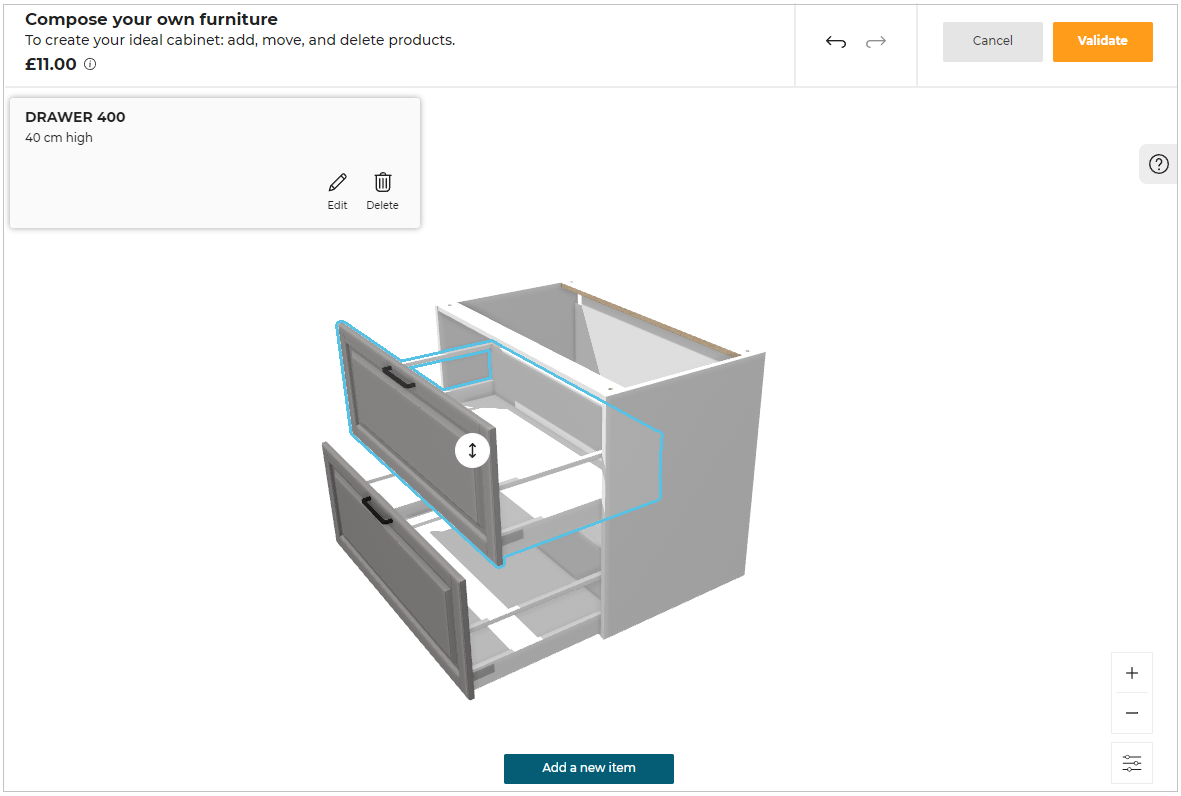Click the lower drawer's black handle
This screenshot has height=796, width=1181.
click(x=377, y=511)
